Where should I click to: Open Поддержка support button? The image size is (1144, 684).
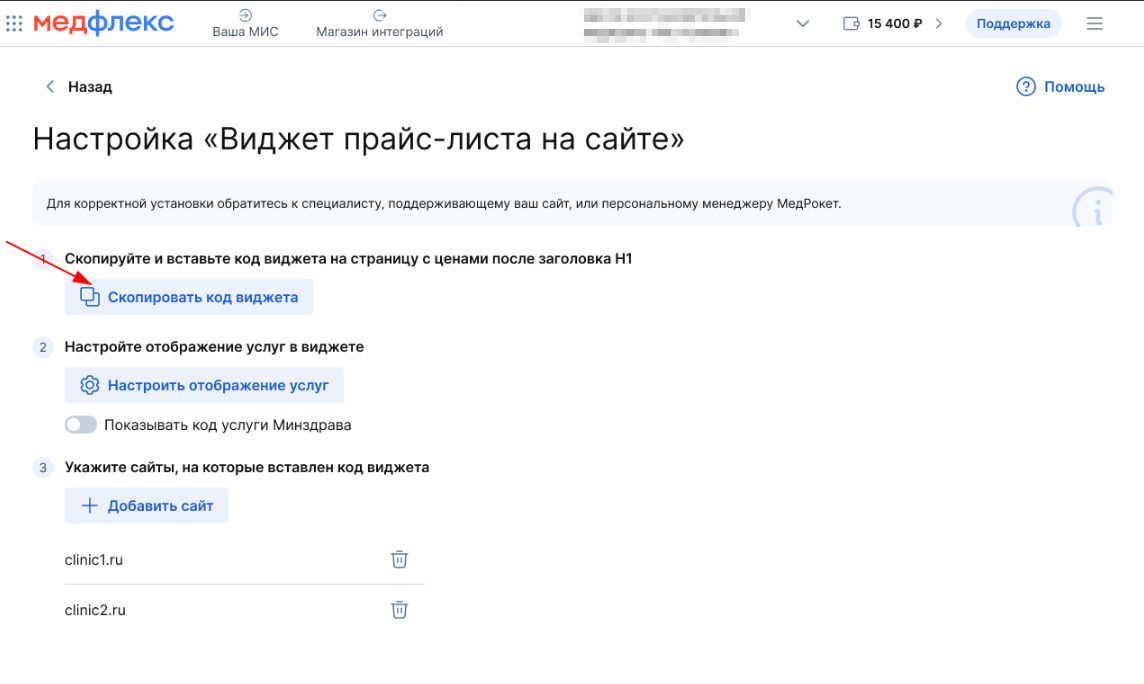pos(1013,24)
